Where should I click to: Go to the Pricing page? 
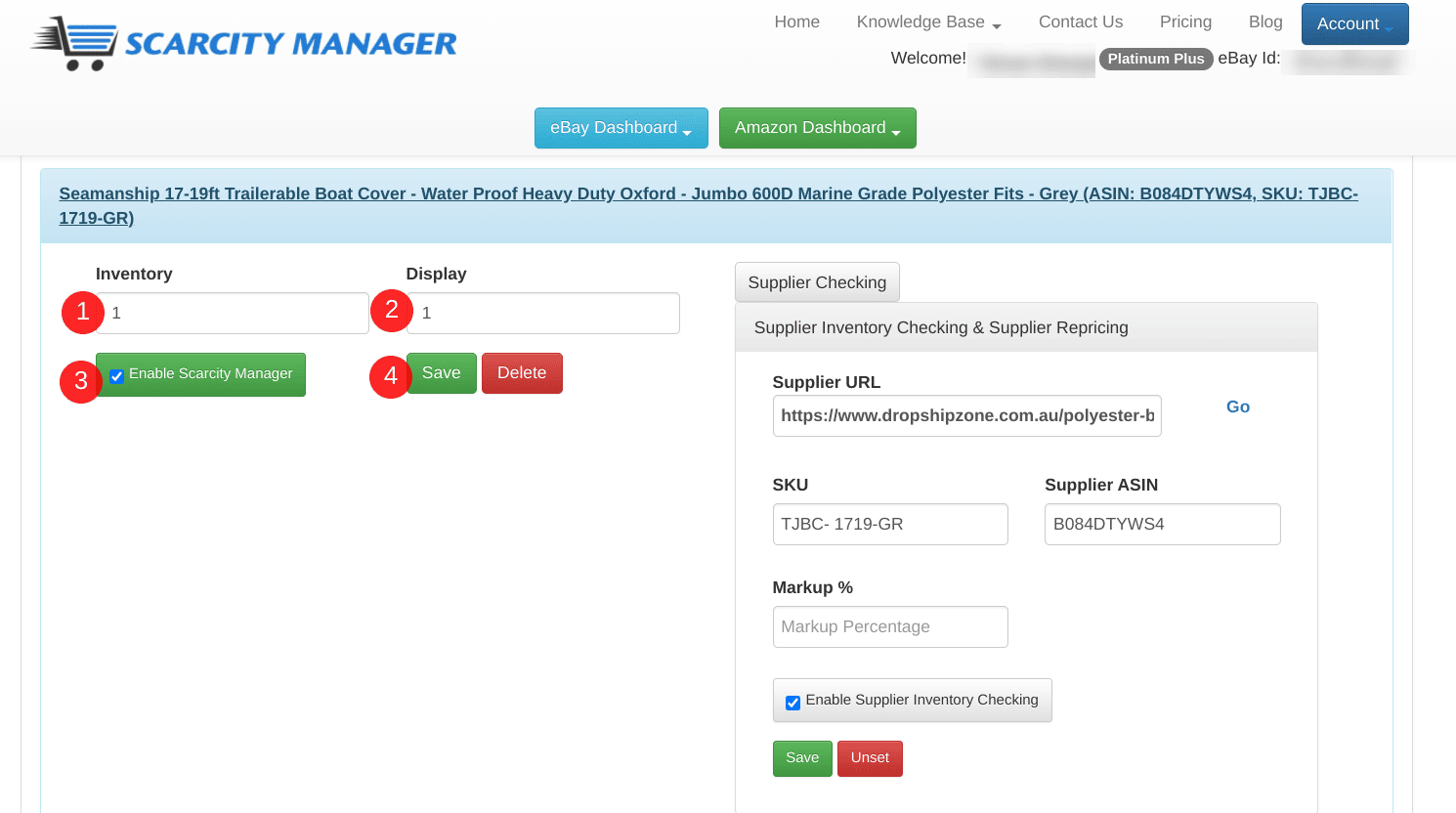tap(1185, 22)
